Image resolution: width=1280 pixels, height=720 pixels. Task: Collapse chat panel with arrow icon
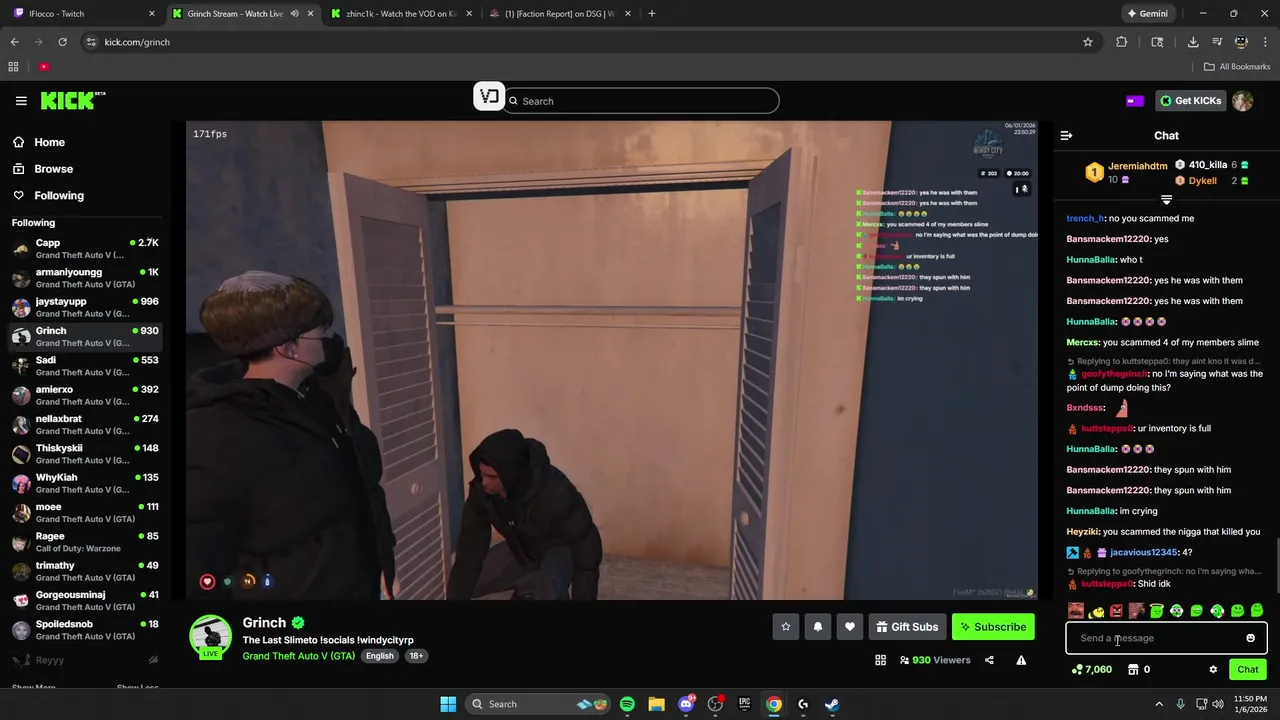coord(1066,135)
